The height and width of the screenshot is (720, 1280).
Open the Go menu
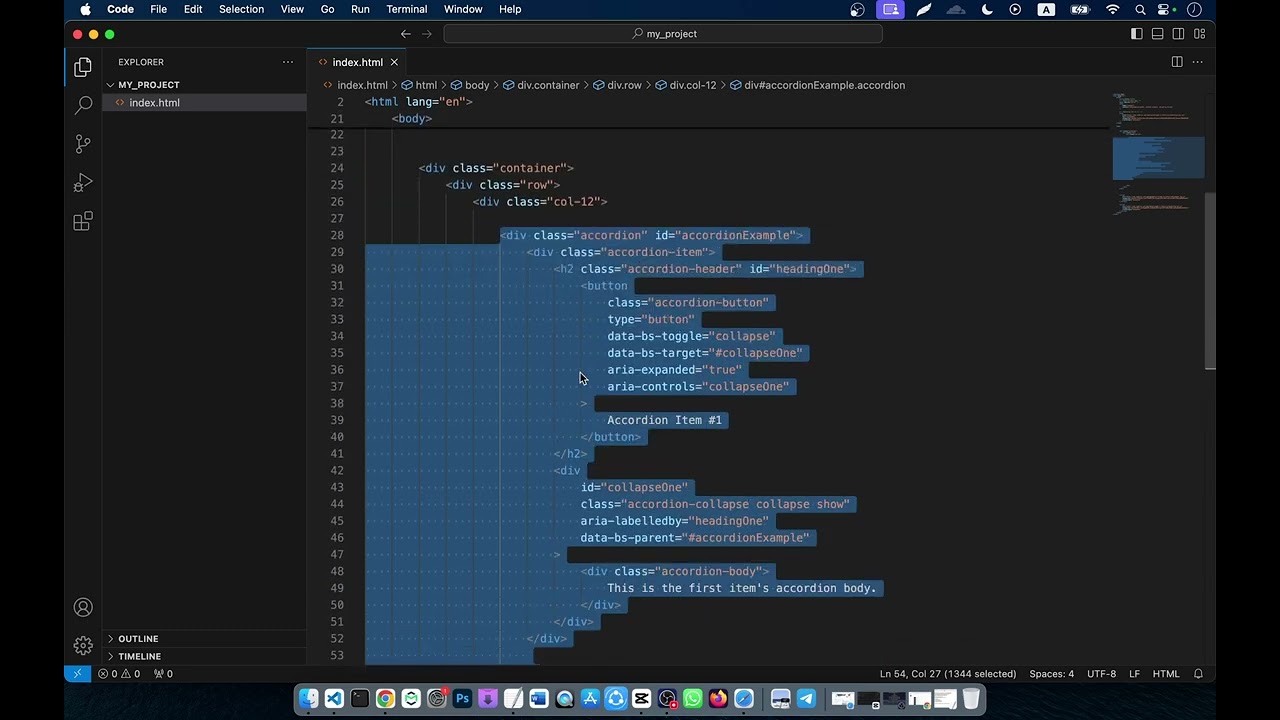327,9
